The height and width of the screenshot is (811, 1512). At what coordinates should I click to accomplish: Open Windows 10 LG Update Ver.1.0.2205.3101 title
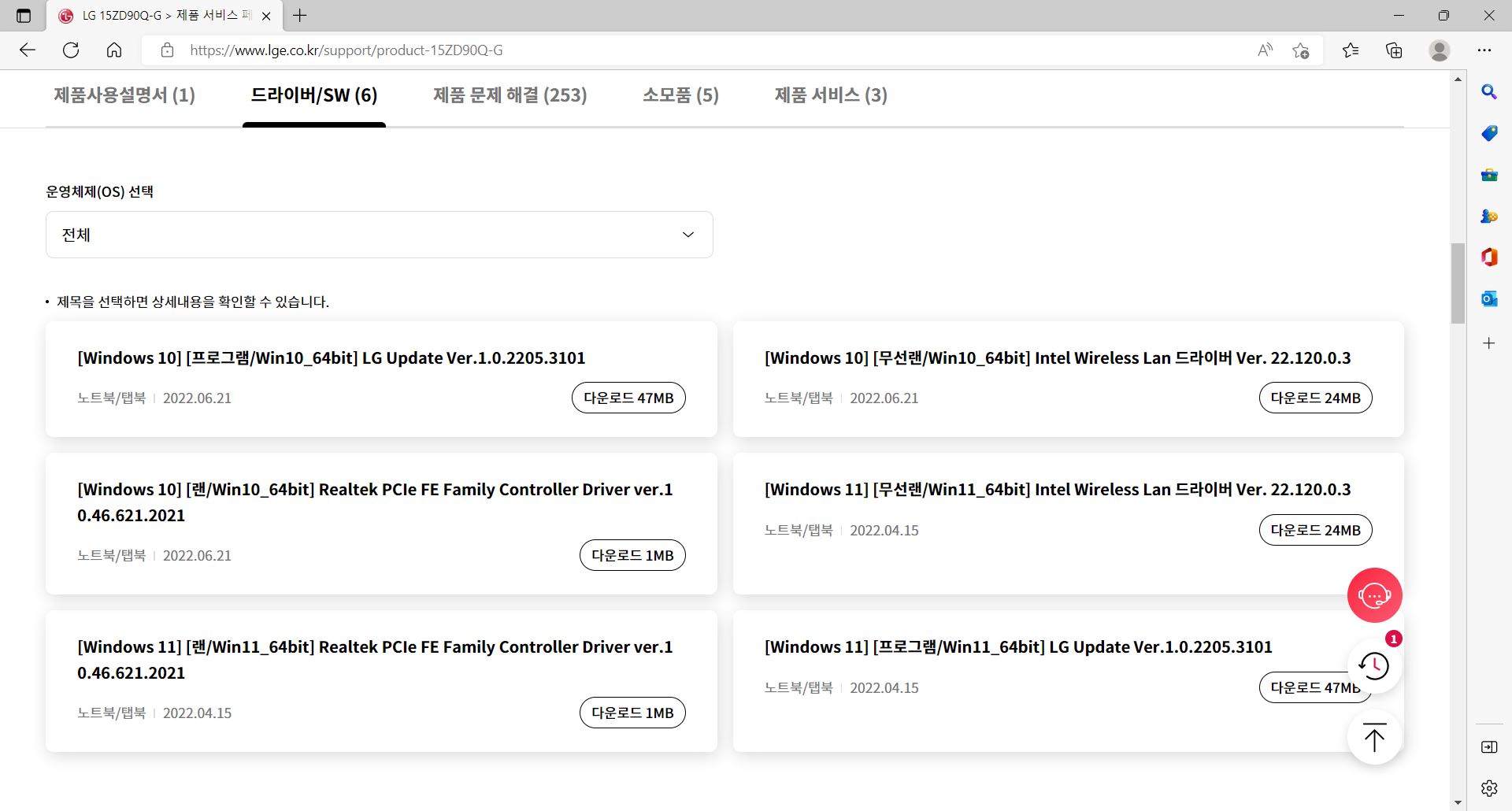pos(332,358)
